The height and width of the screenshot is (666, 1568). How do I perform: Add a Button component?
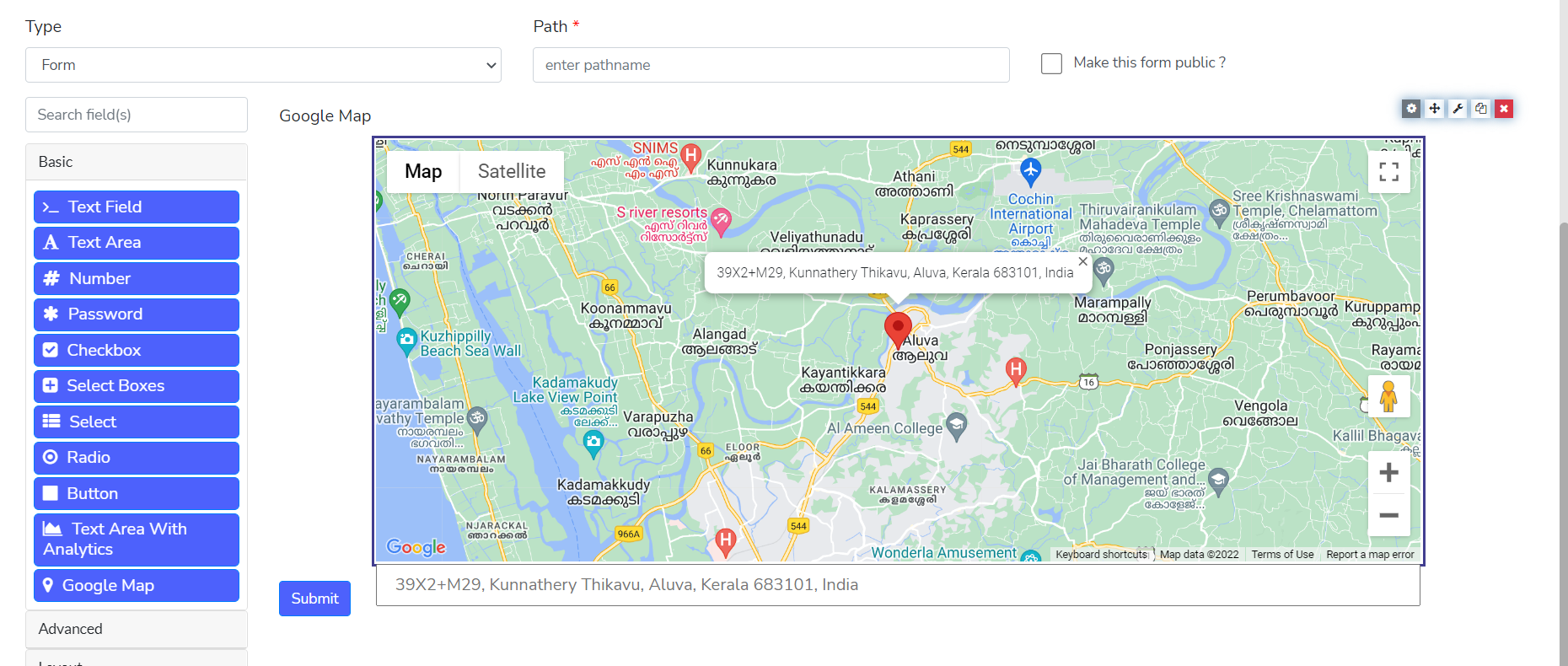pos(137,493)
